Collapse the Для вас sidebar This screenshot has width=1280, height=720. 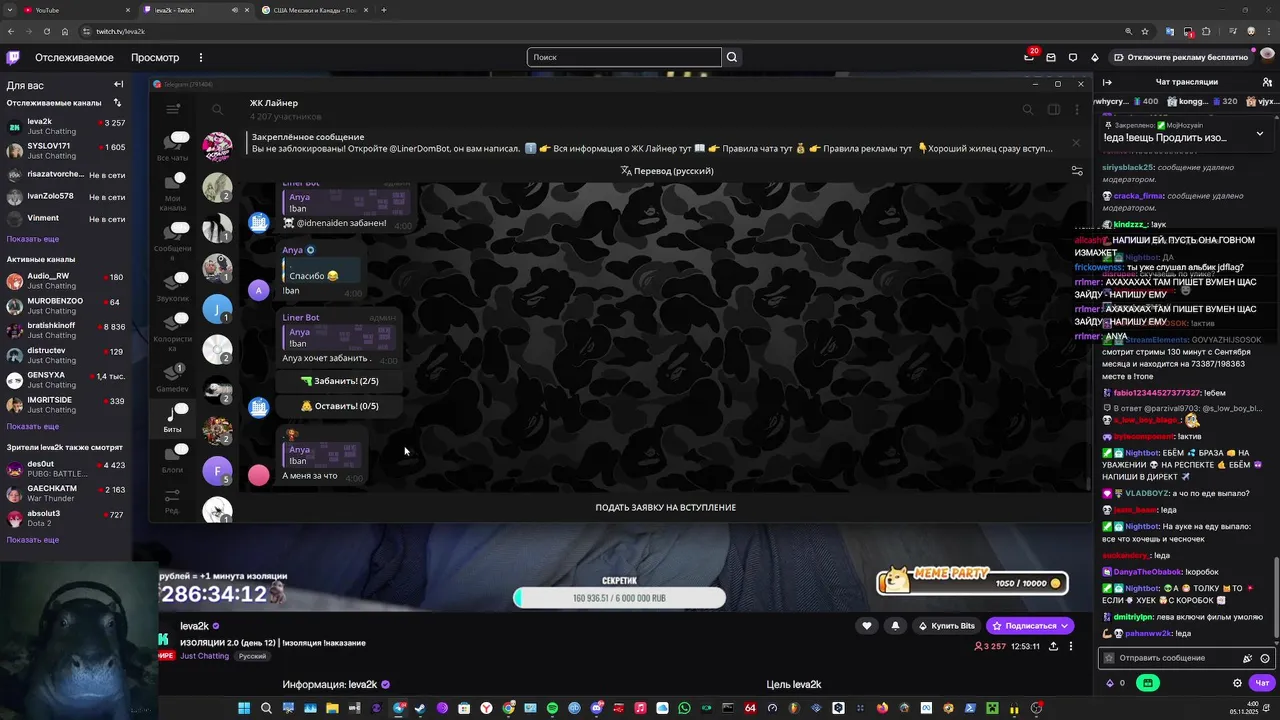point(118,84)
